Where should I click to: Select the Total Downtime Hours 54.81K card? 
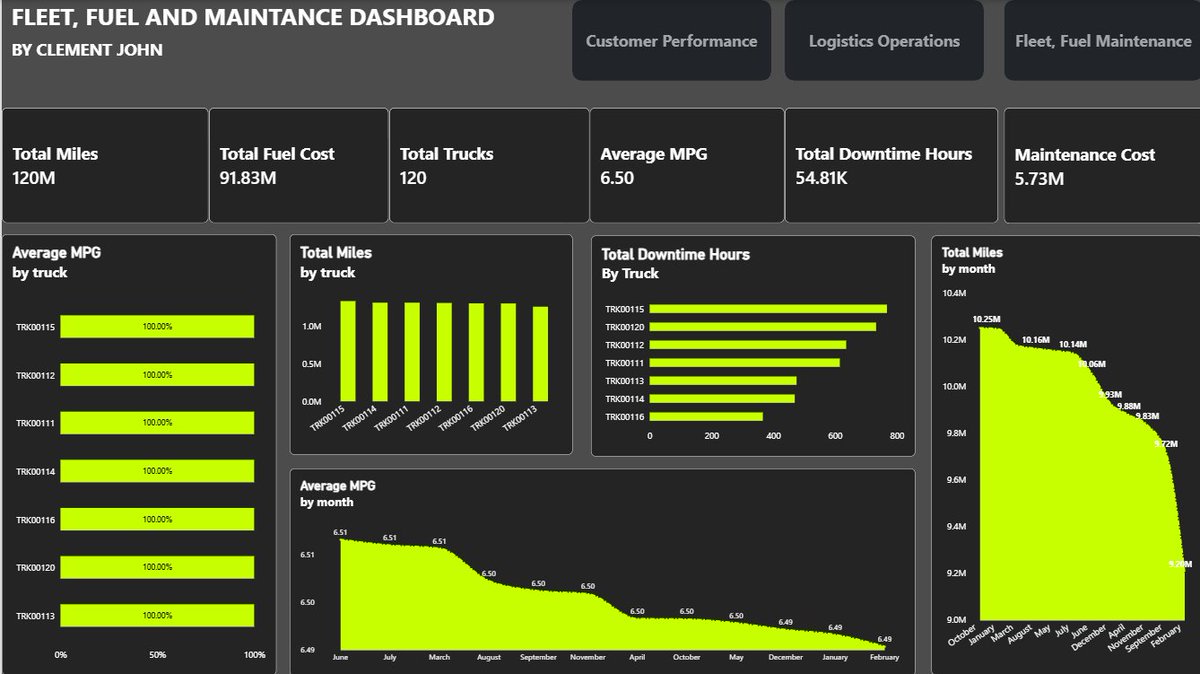click(891, 166)
